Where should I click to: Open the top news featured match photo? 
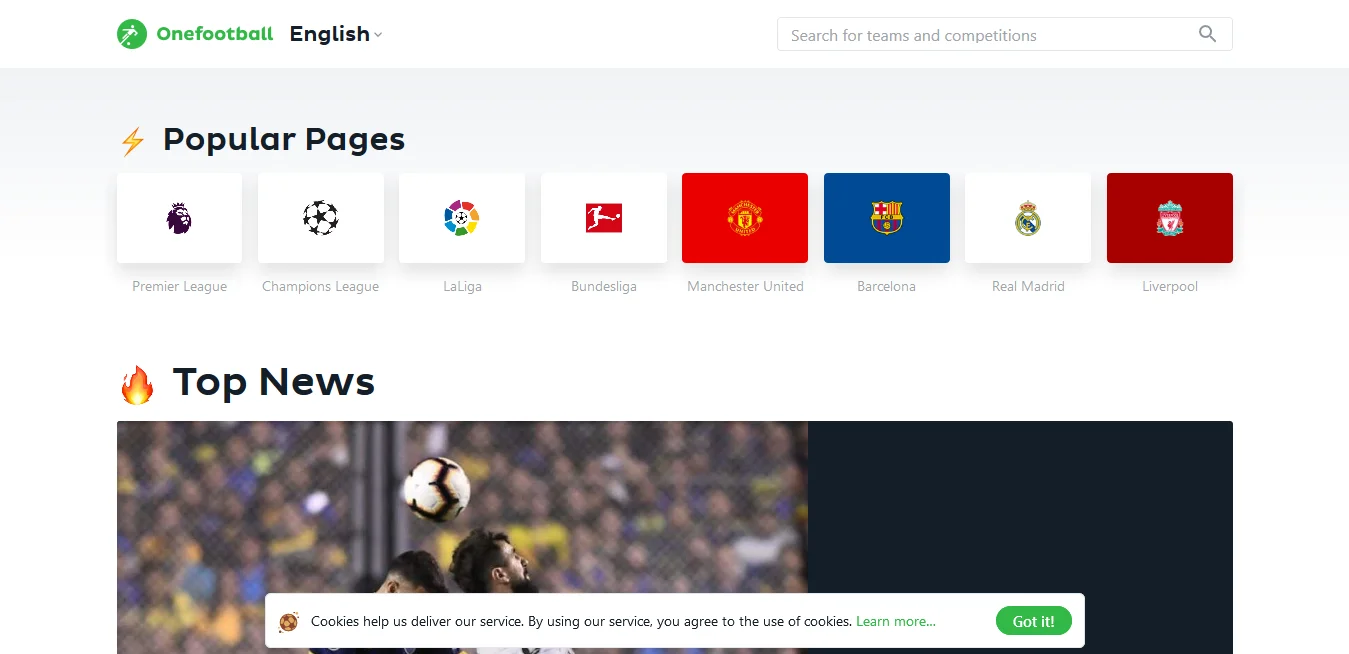462,537
